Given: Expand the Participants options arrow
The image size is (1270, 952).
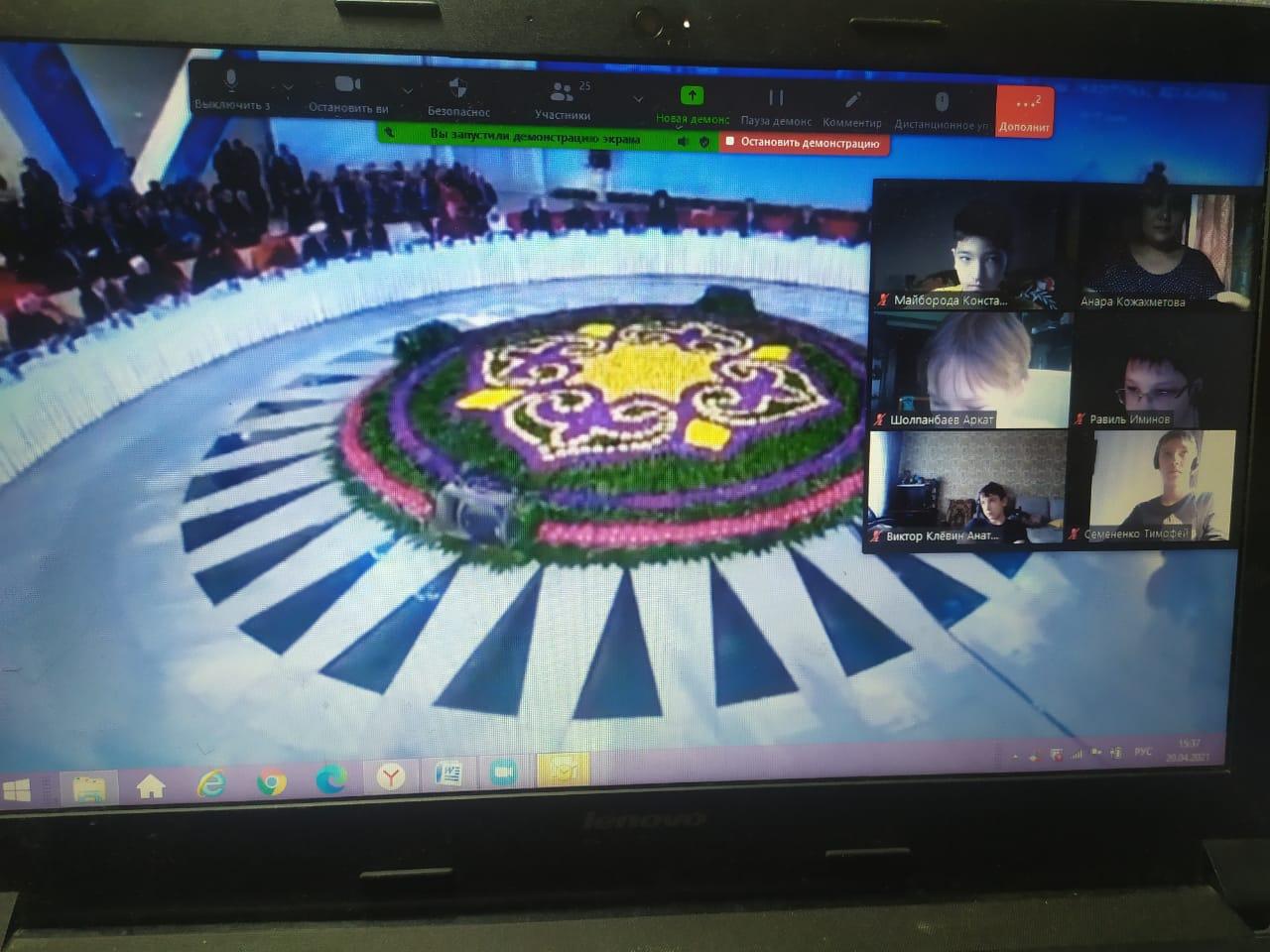Looking at the screenshot, I should click(638, 99).
